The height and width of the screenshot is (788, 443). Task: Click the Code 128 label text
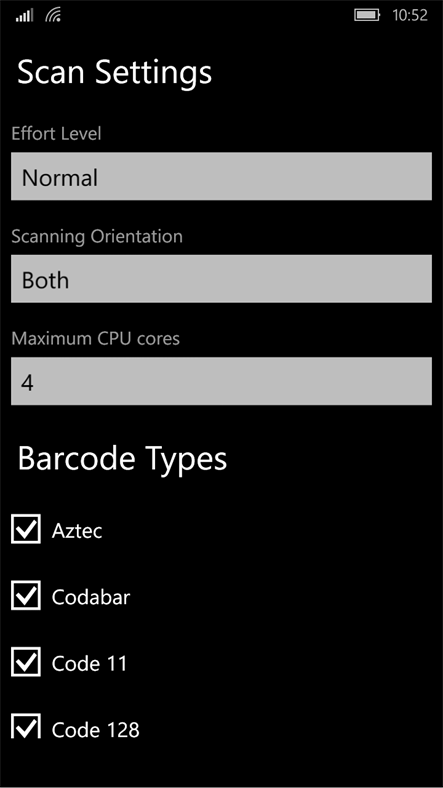(95, 730)
